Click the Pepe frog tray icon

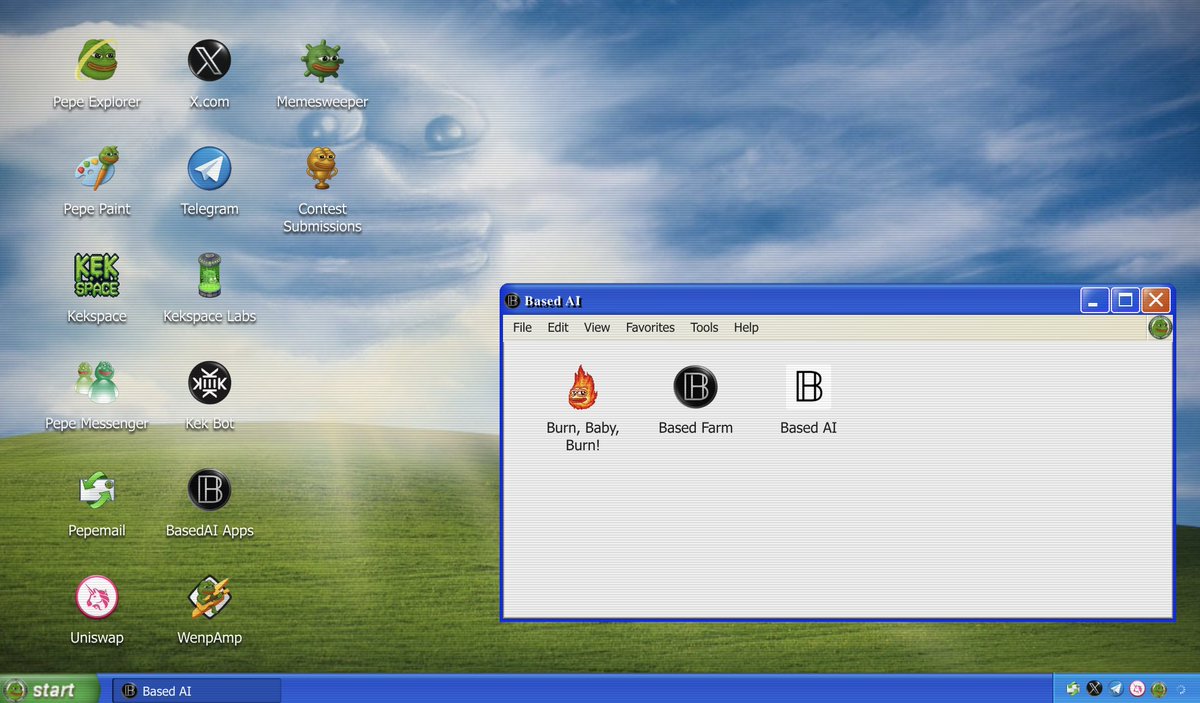click(1159, 689)
